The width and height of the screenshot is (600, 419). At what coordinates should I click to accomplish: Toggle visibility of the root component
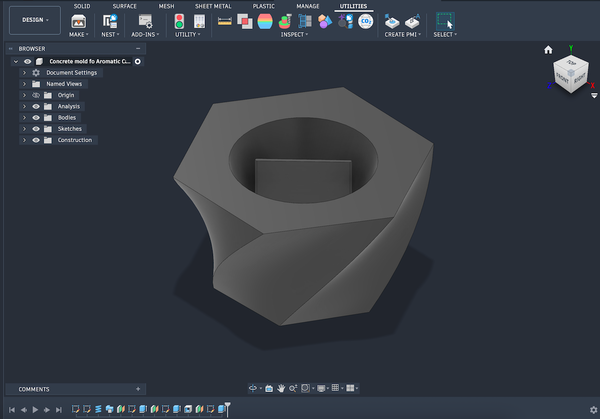28,61
